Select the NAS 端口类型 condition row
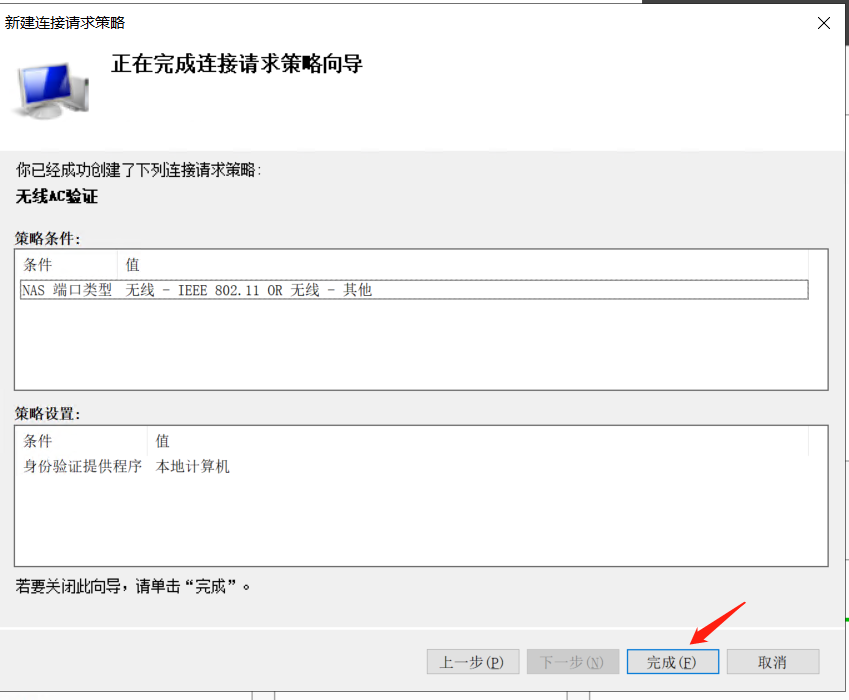Screen dimensions: 849x700 pos(414,290)
